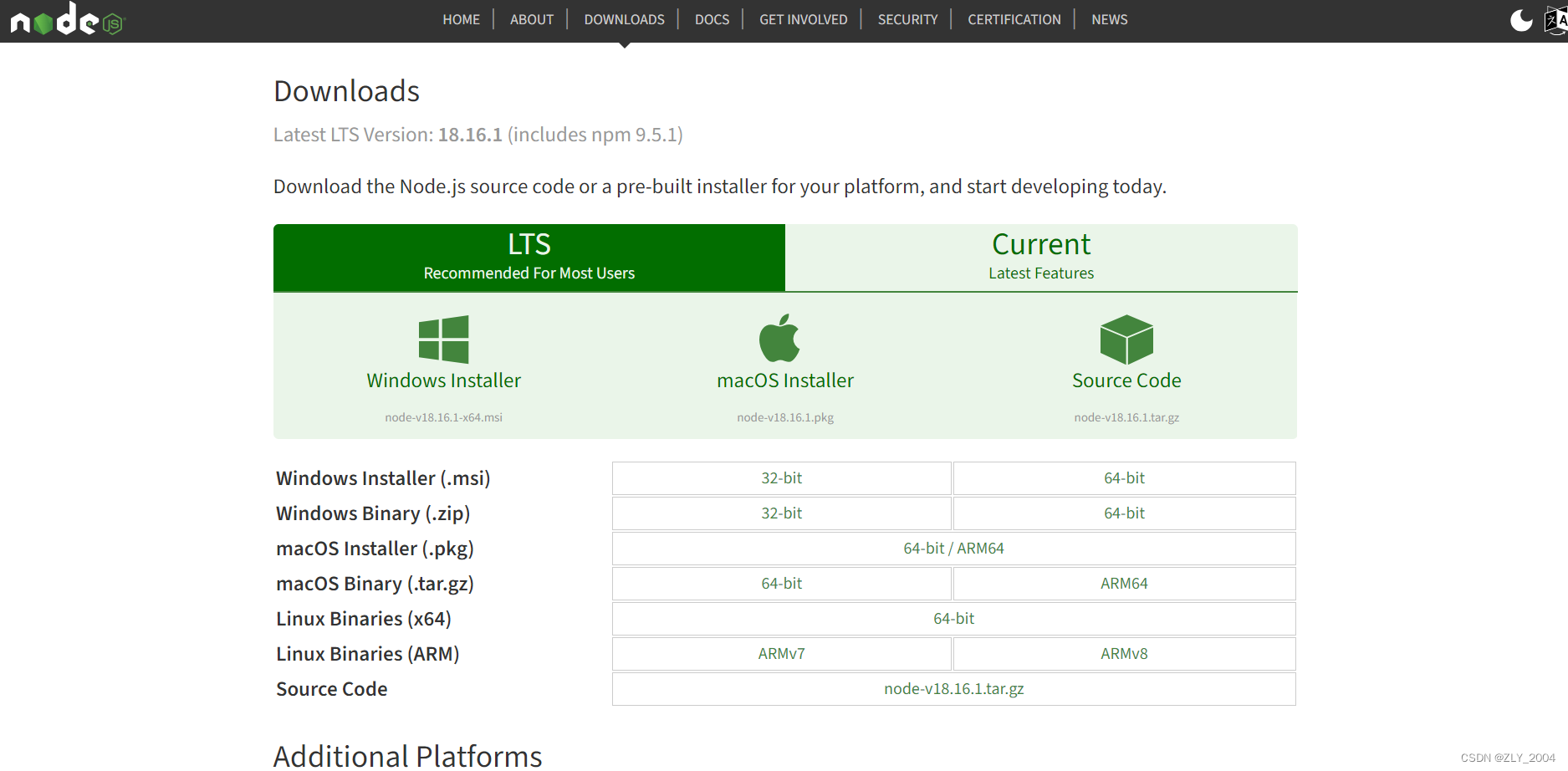Open the NEWS menu item

click(1110, 19)
